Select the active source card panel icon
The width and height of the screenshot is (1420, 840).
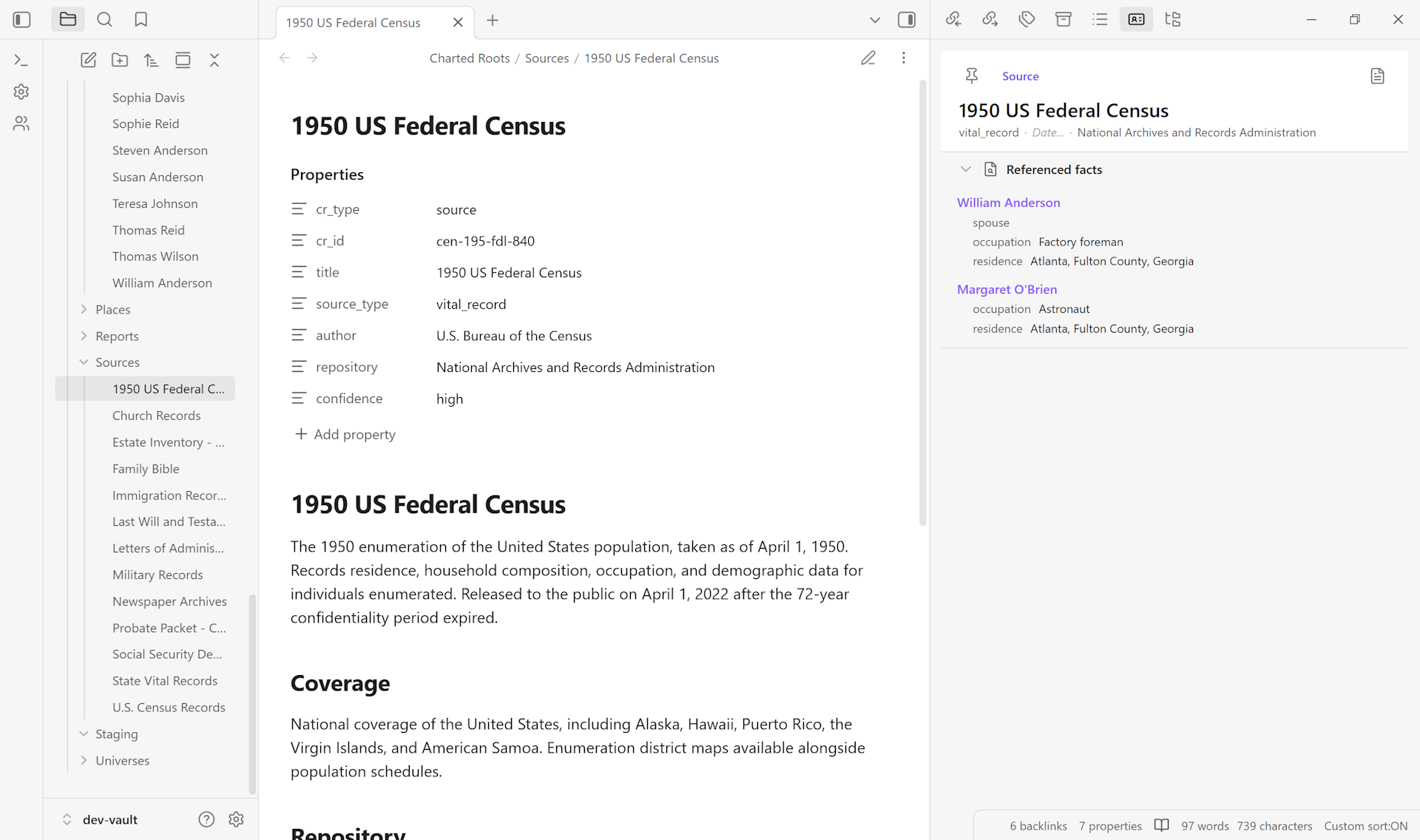coord(1137,20)
